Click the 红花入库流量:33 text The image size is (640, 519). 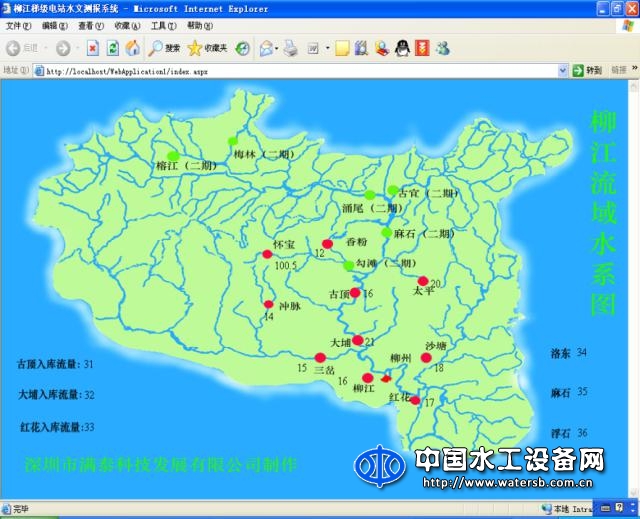coord(58,427)
